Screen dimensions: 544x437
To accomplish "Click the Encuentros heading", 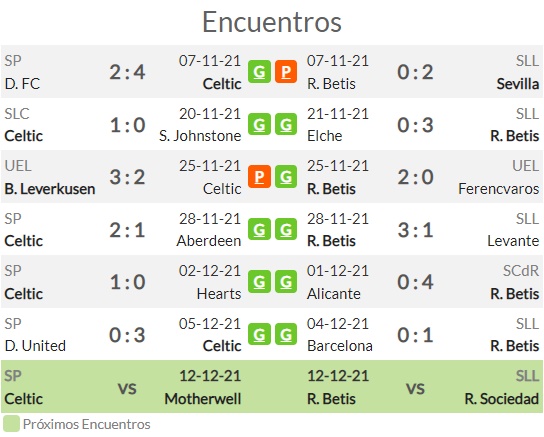I will pos(272,22).
